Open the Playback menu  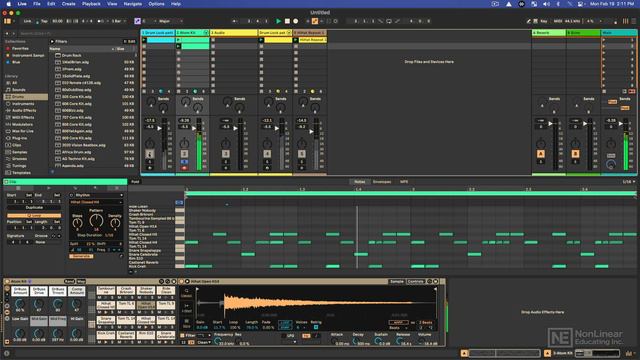[x=91, y=4]
